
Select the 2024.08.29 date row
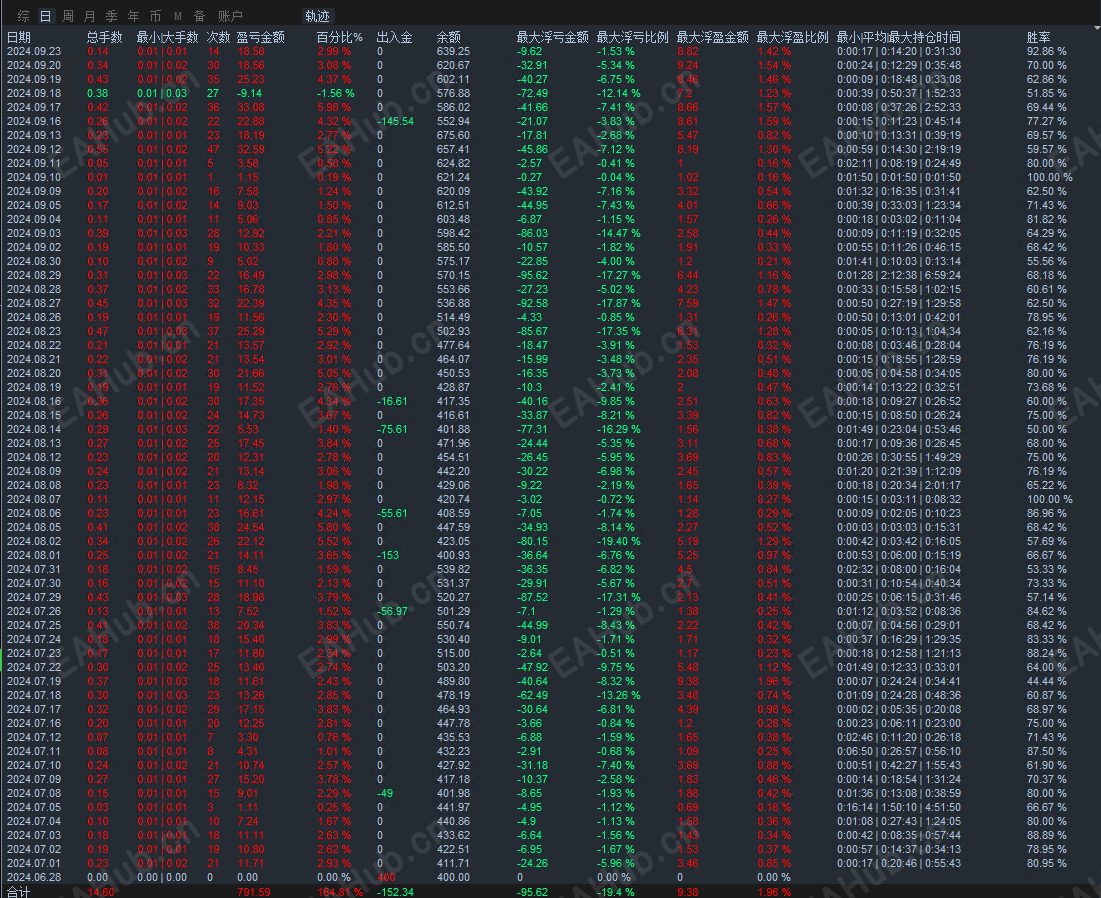pyautogui.click(x=34, y=275)
